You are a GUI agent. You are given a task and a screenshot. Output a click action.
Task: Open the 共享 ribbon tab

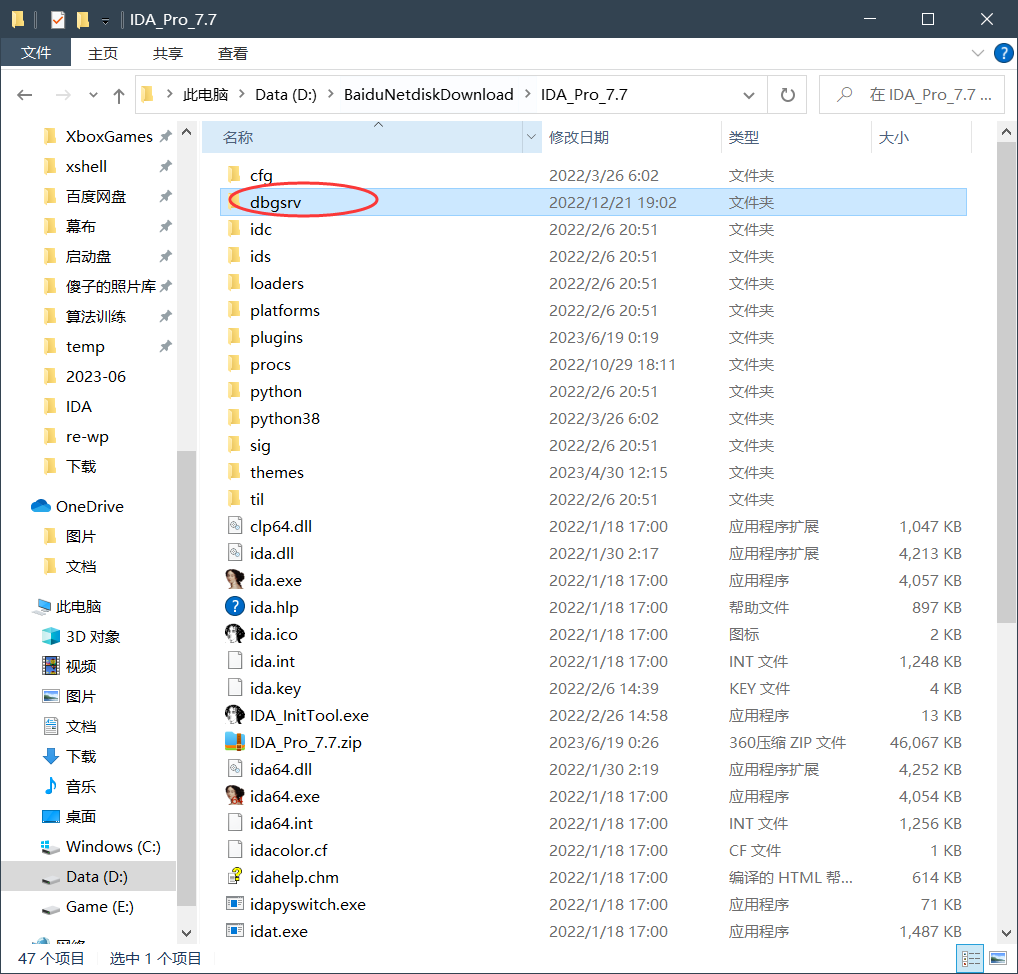point(168,53)
